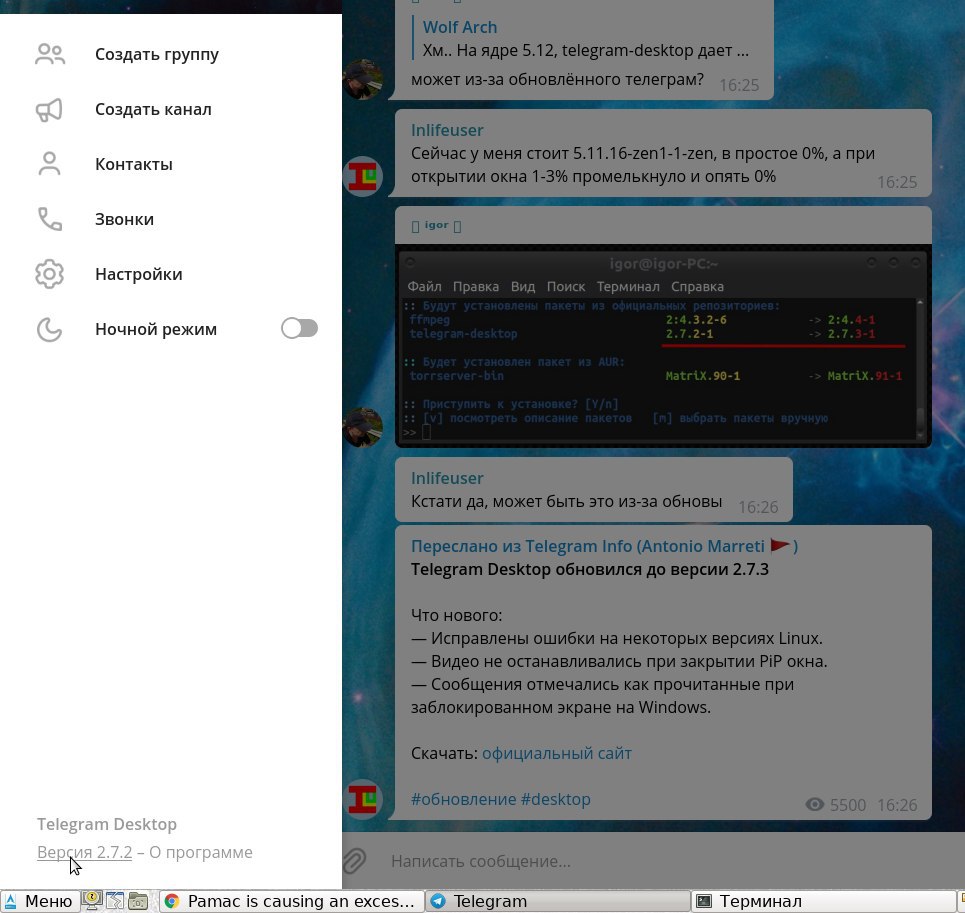Toggle the Ночной режим switch
The height and width of the screenshot is (913, 965).
point(300,329)
